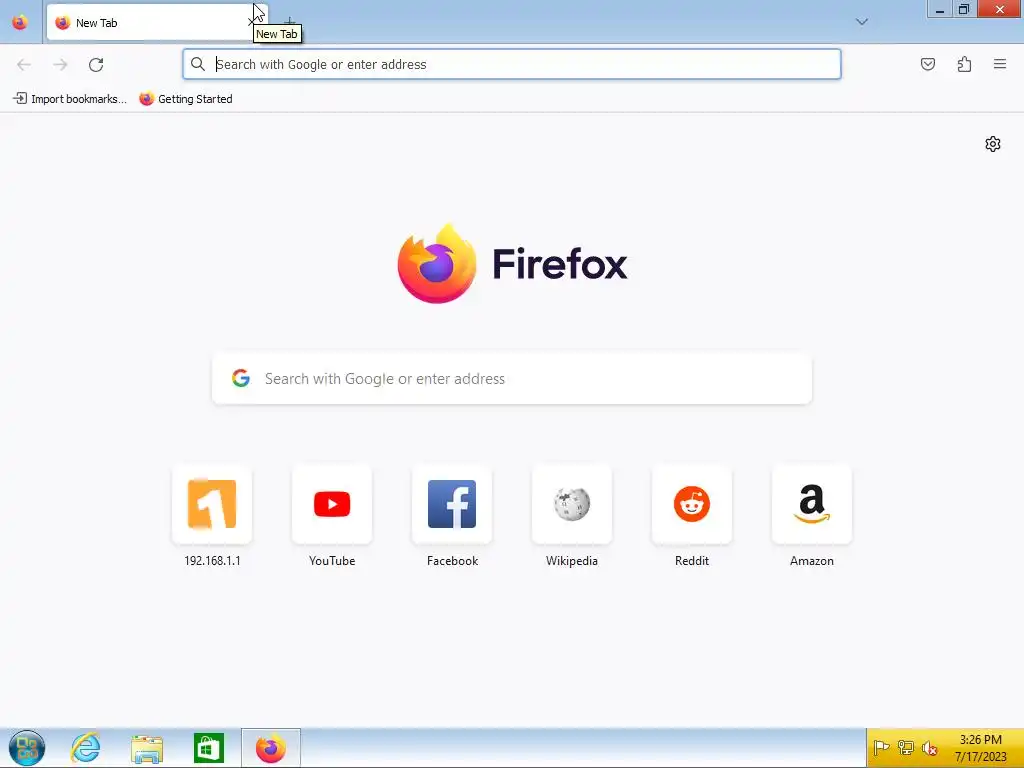Viewport: 1024px width, 768px height.
Task: Focus the center Google search box
Action: 512,379
